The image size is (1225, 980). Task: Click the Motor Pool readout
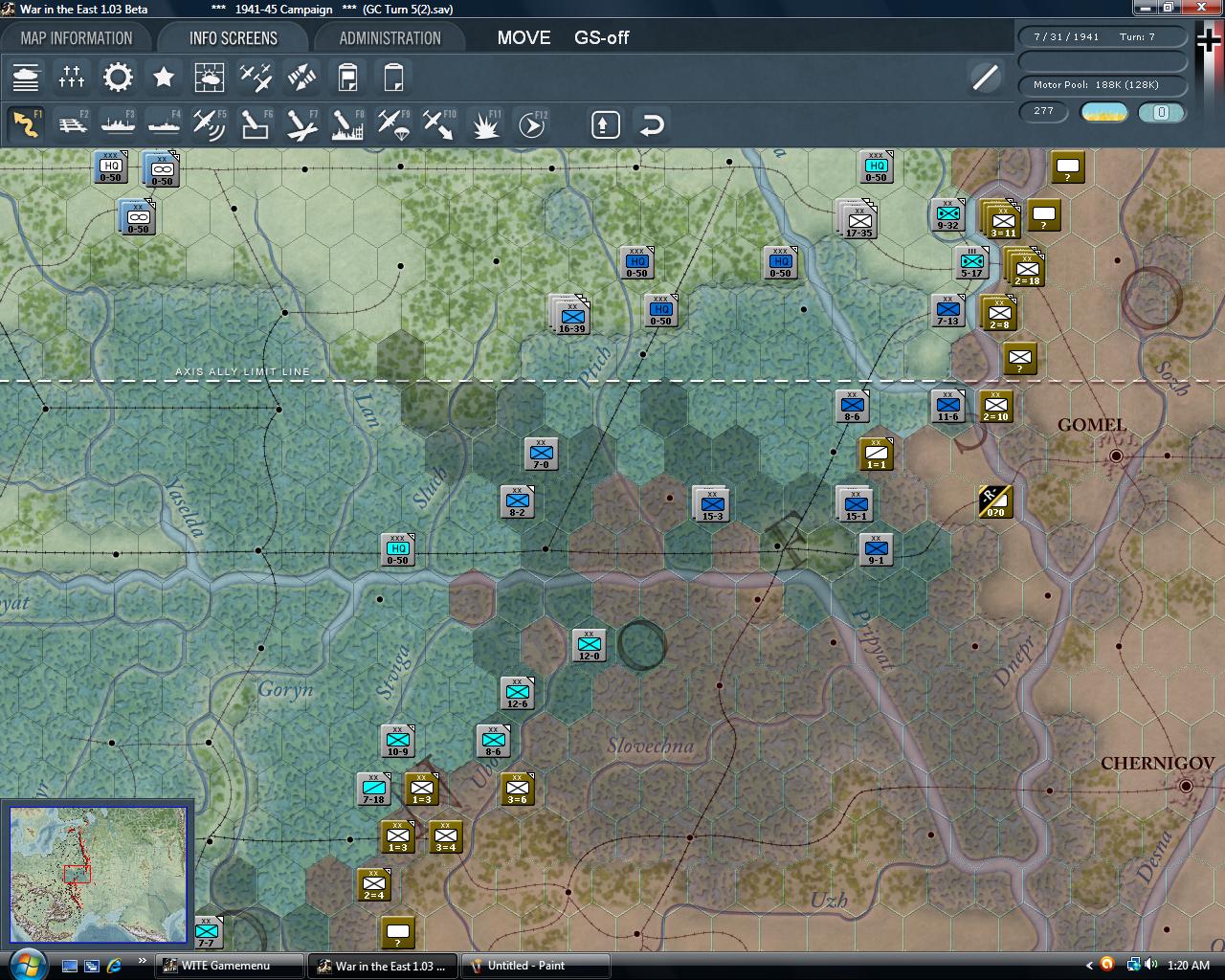(x=1102, y=85)
